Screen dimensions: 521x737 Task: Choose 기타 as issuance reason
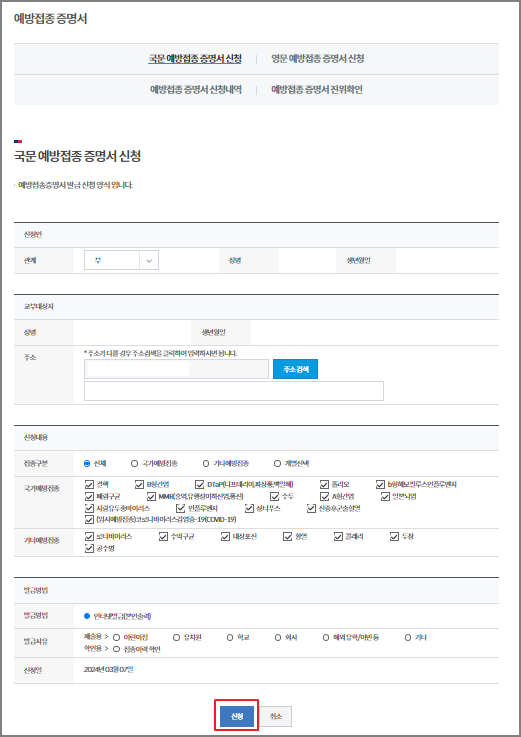[408, 638]
